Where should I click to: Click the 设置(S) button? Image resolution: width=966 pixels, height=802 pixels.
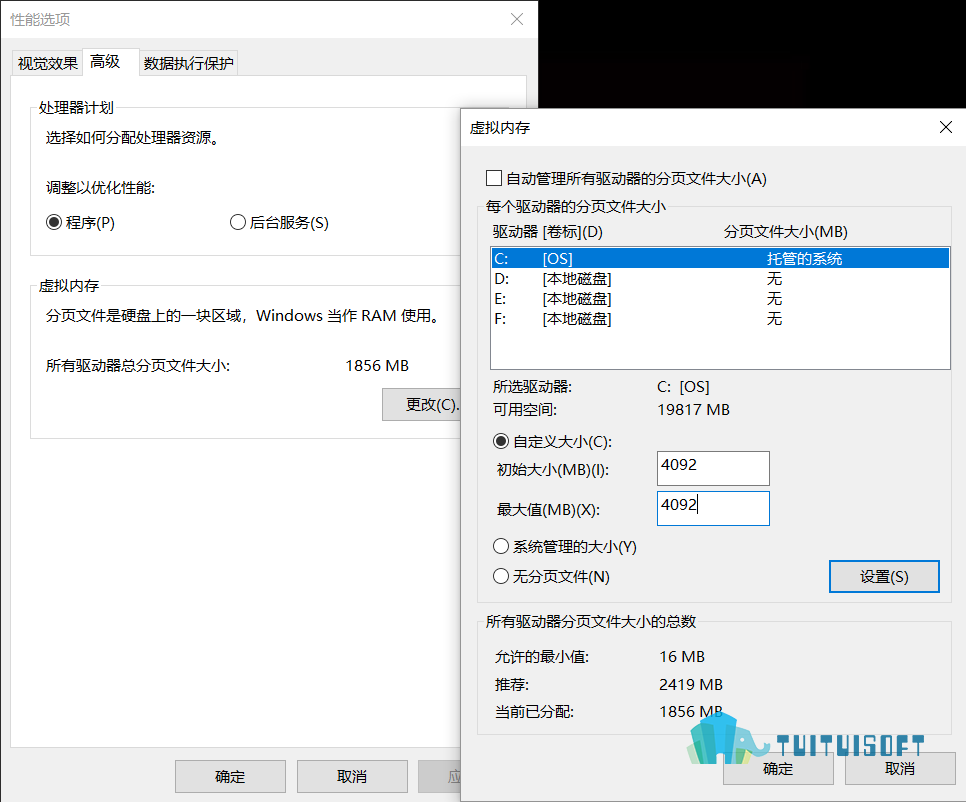click(x=884, y=577)
